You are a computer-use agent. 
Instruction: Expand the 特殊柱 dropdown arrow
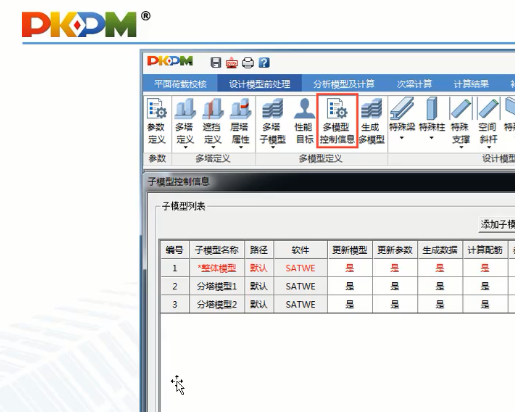click(x=431, y=138)
